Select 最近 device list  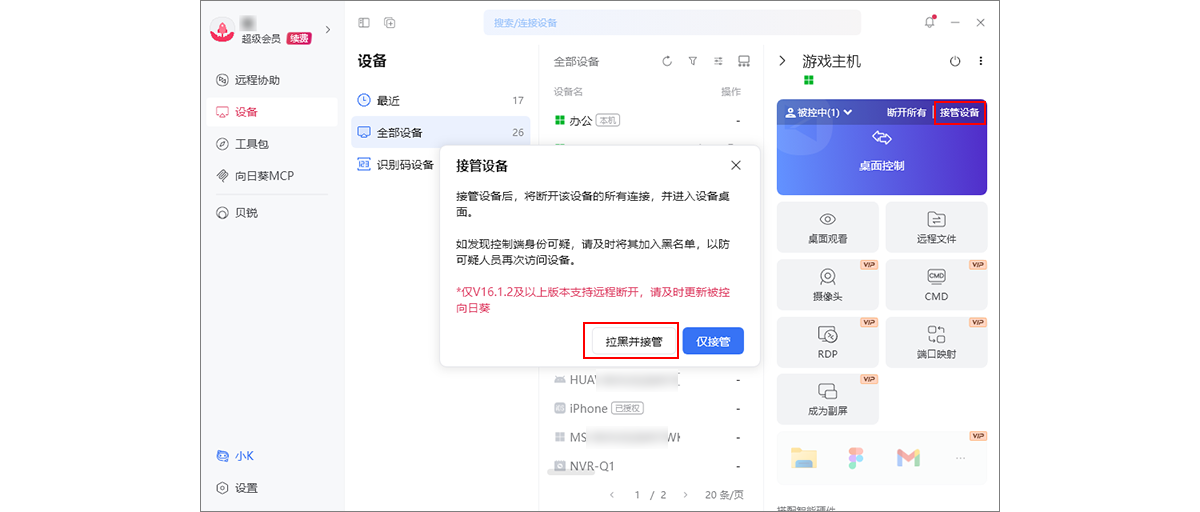[x=441, y=100]
